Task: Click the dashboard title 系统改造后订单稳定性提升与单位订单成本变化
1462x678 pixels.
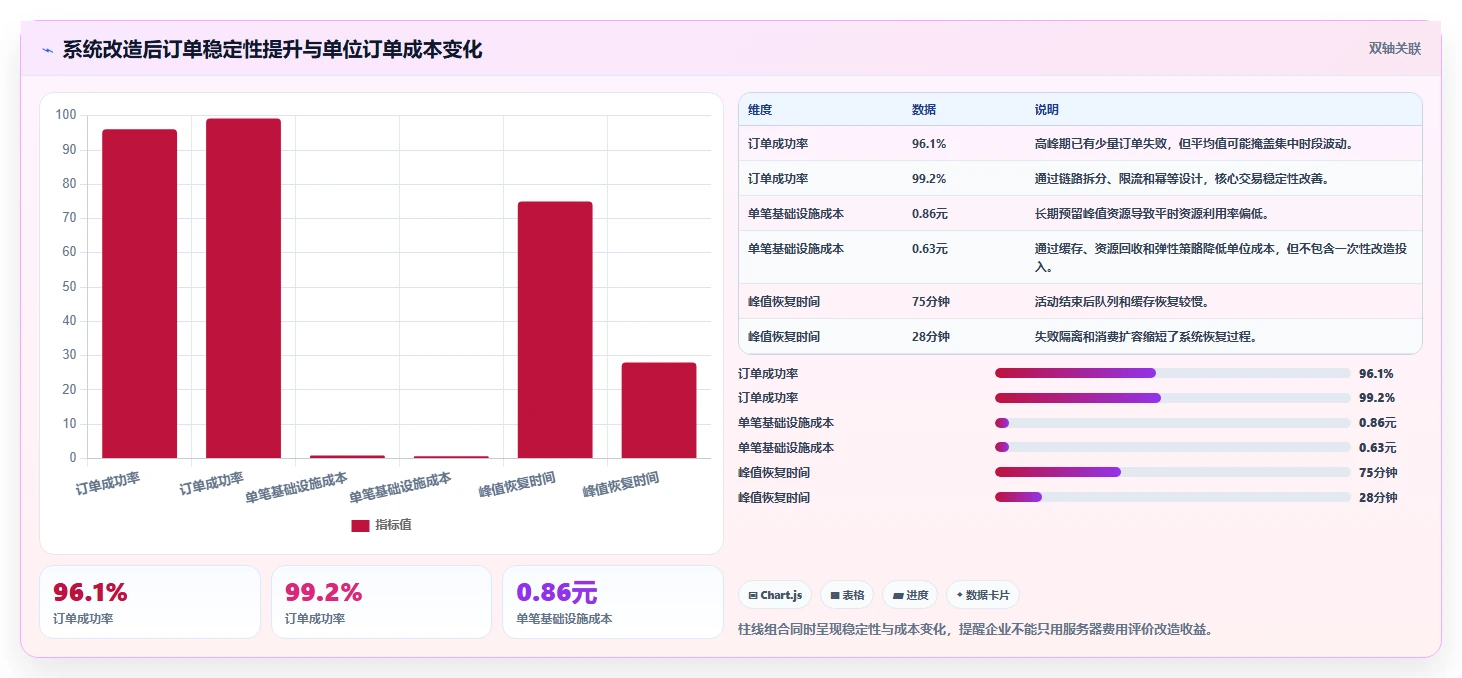Action: pos(272,49)
